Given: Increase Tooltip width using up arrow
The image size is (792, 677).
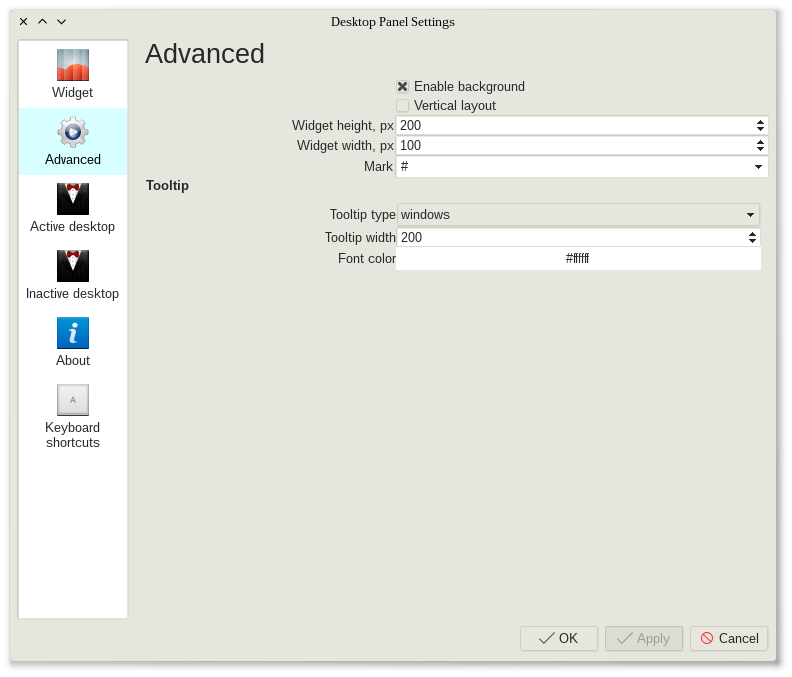Looking at the screenshot, I should click(x=753, y=234).
